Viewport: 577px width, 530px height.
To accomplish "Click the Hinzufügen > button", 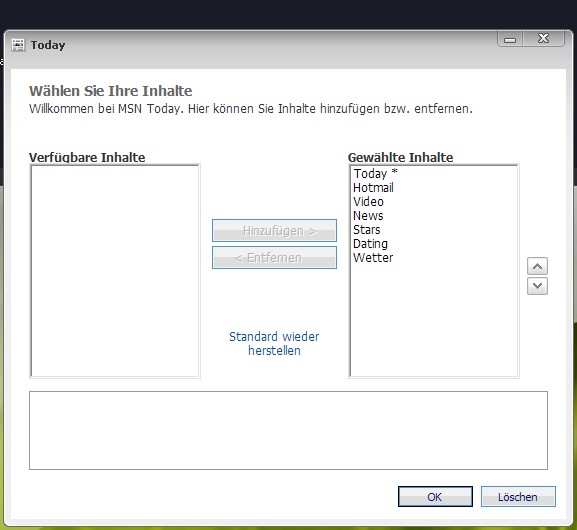I will (274, 231).
